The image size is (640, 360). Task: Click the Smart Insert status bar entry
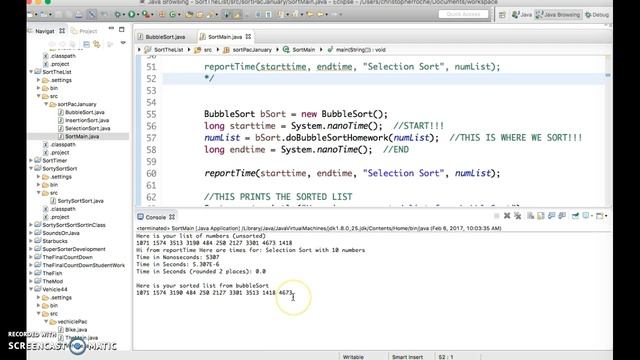coord(407,357)
